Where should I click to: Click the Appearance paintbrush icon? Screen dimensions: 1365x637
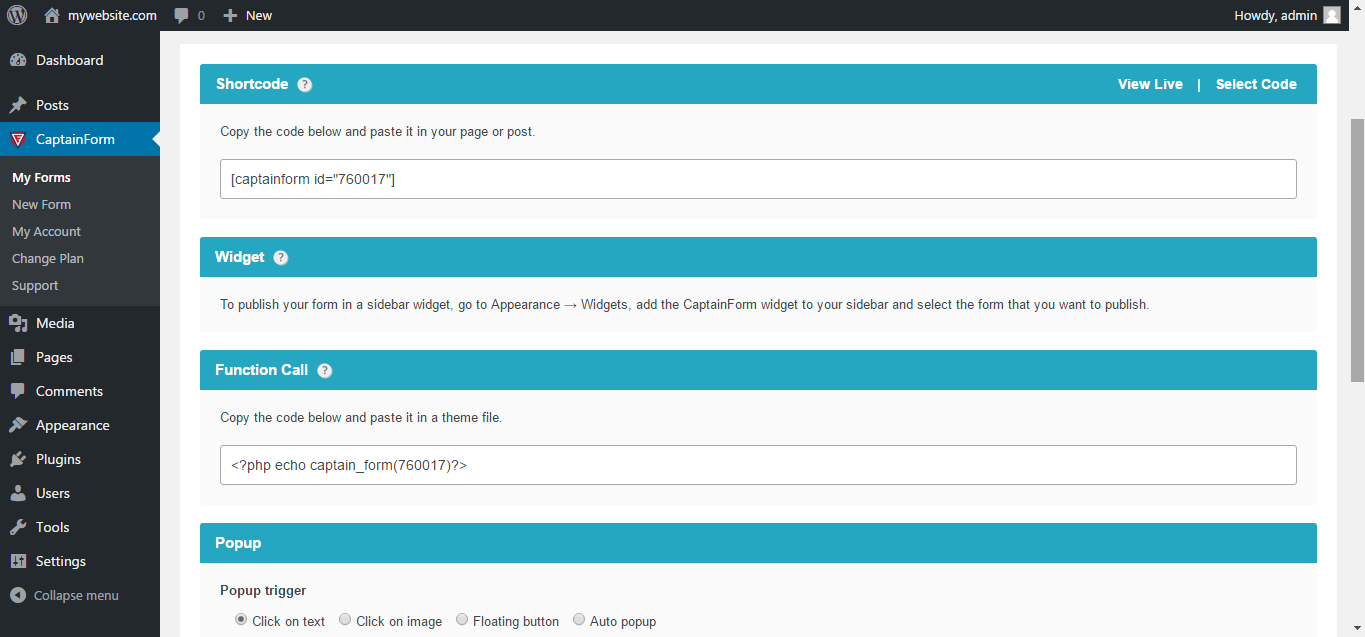18,425
